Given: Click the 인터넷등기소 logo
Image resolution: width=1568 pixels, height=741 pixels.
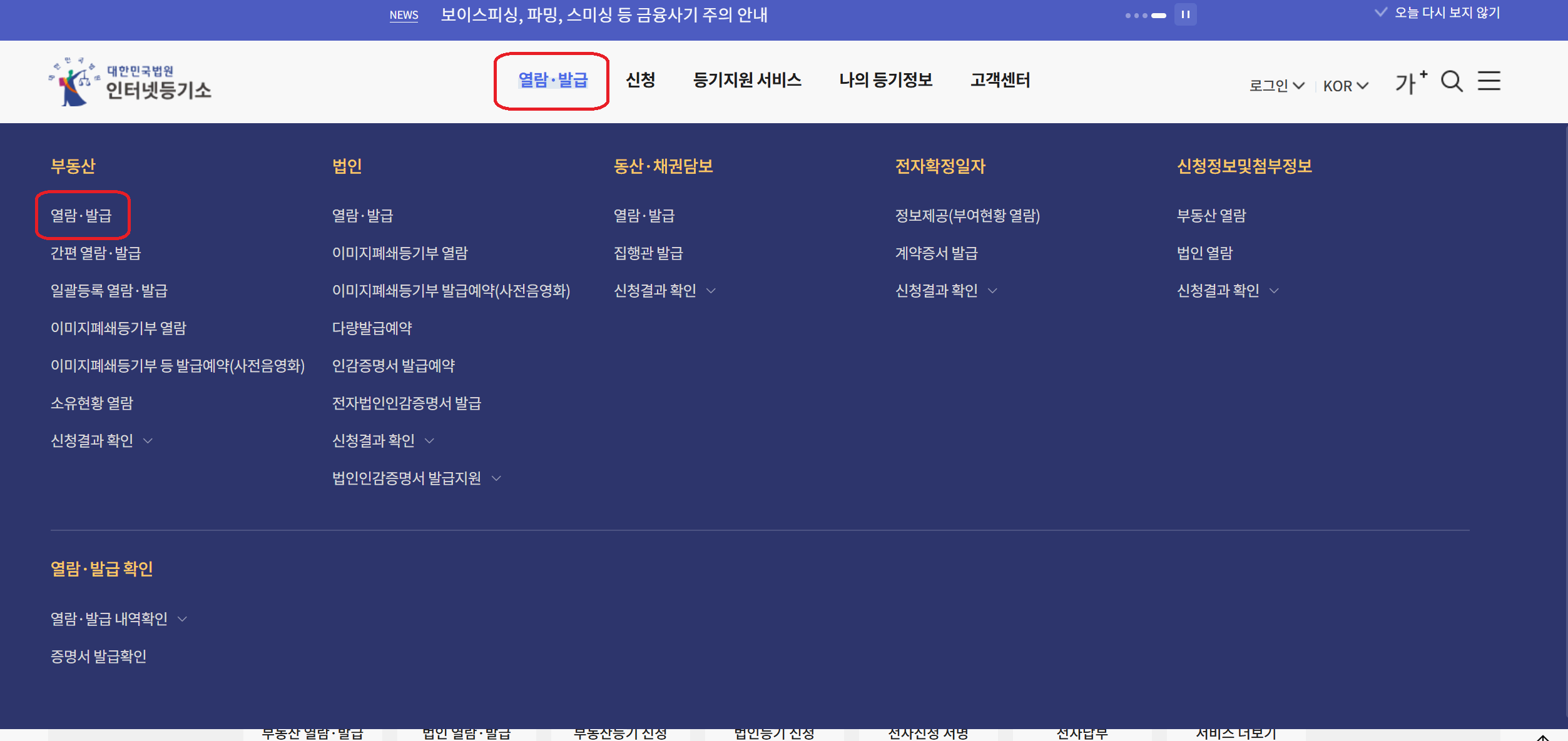Looking at the screenshot, I should [x=130, y=81].
